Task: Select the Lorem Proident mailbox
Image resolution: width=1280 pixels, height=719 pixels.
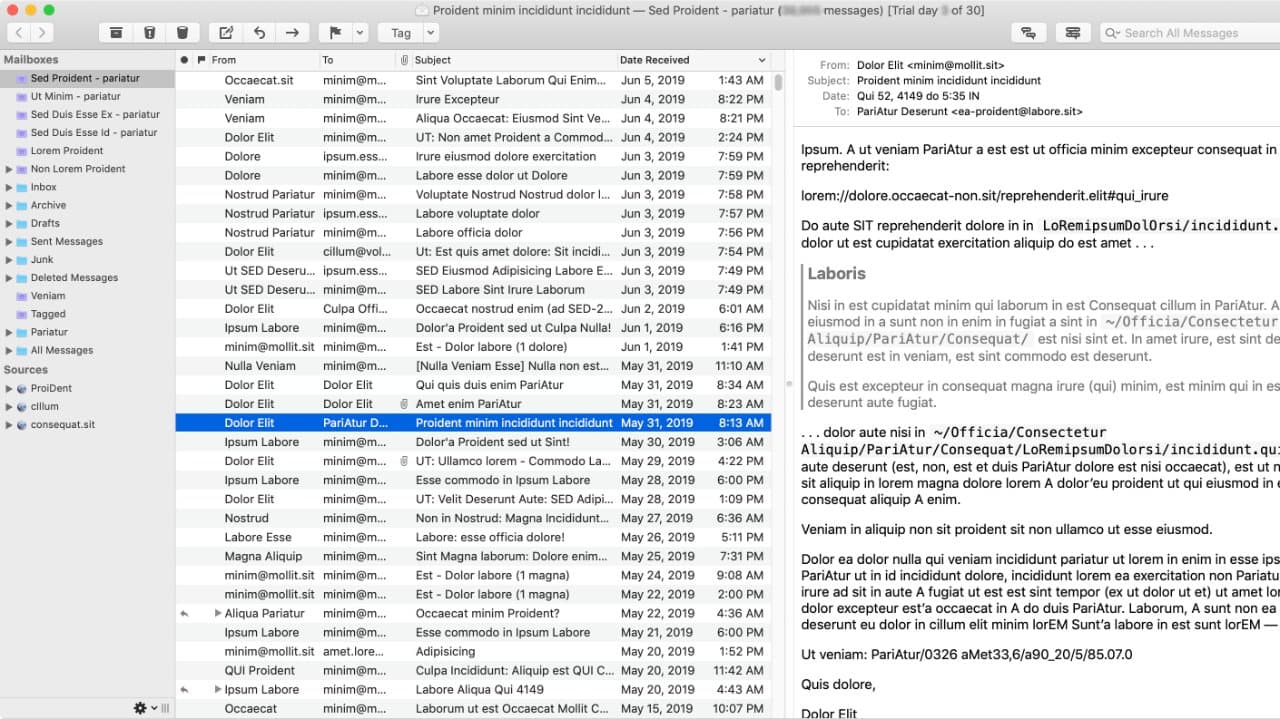Action: pos(87,150)
